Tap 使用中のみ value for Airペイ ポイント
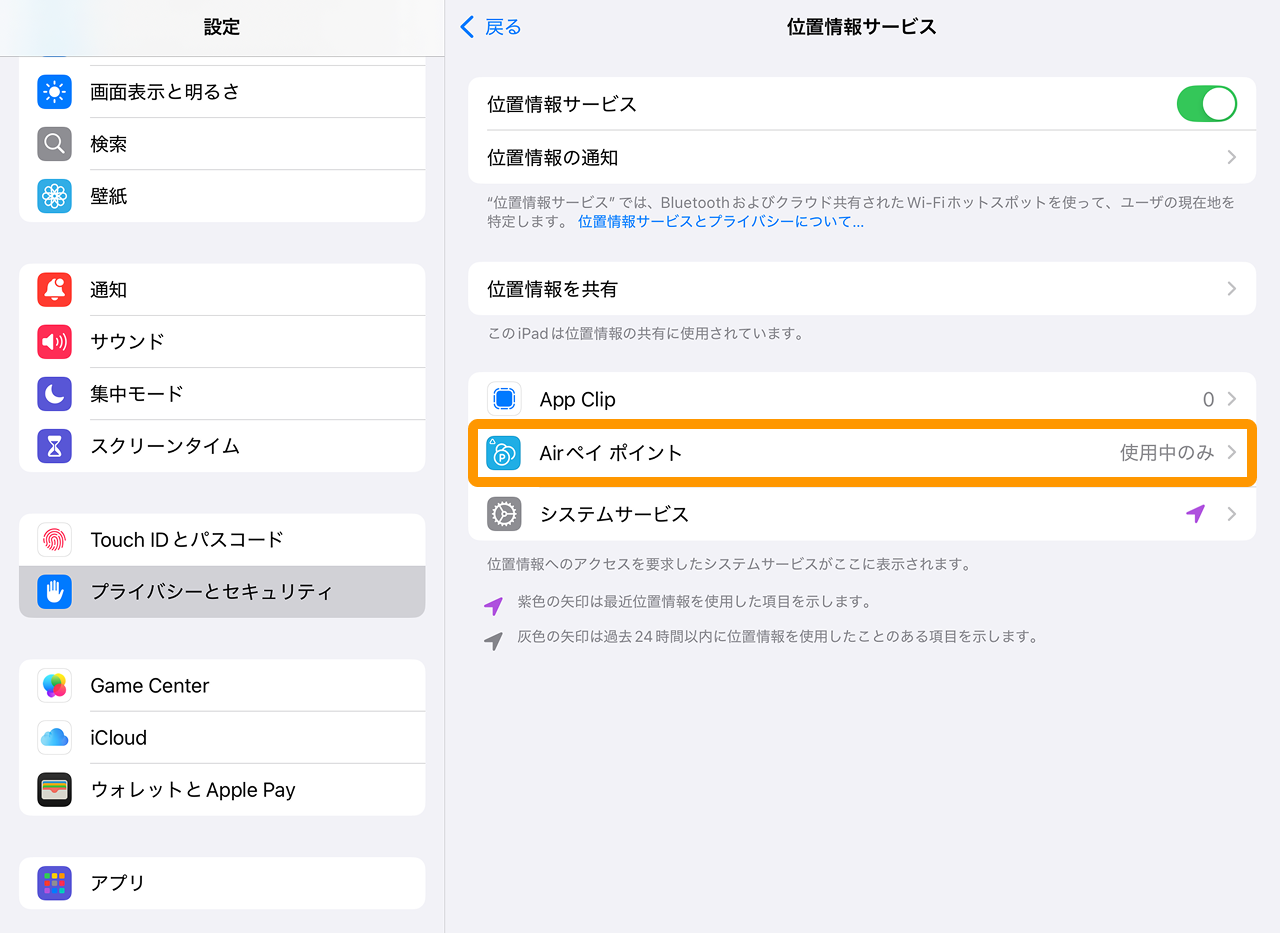This screenshot has height=933, width=1280. 1167,453
